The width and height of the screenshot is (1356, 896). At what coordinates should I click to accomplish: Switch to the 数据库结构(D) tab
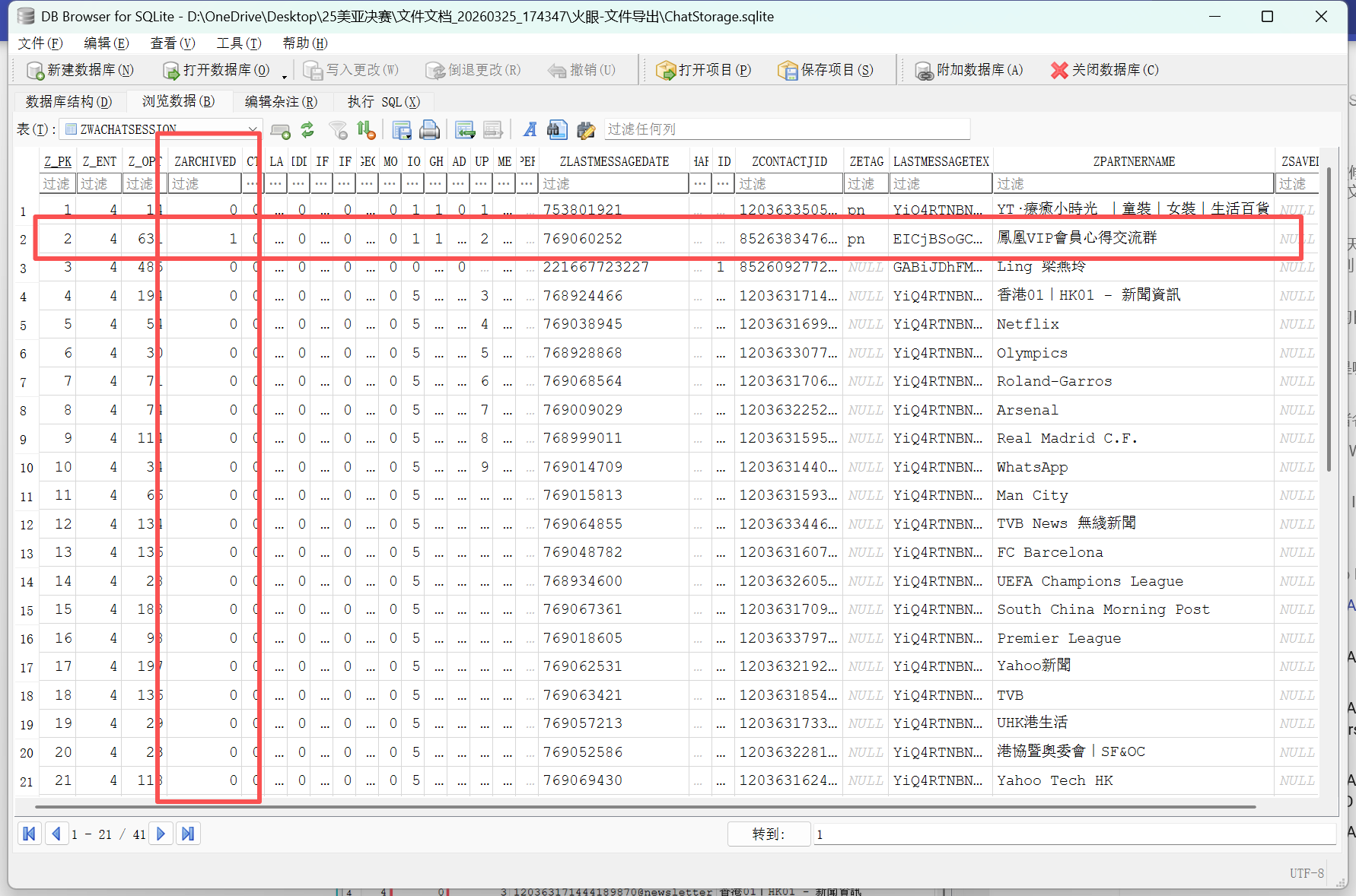(x=68, y=102)
